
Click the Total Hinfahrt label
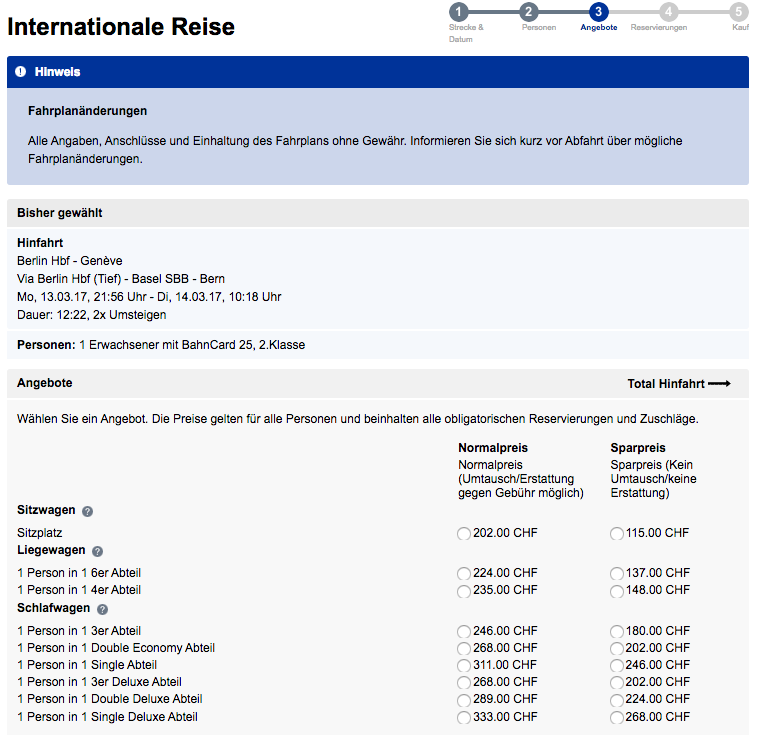click(665, 384)
